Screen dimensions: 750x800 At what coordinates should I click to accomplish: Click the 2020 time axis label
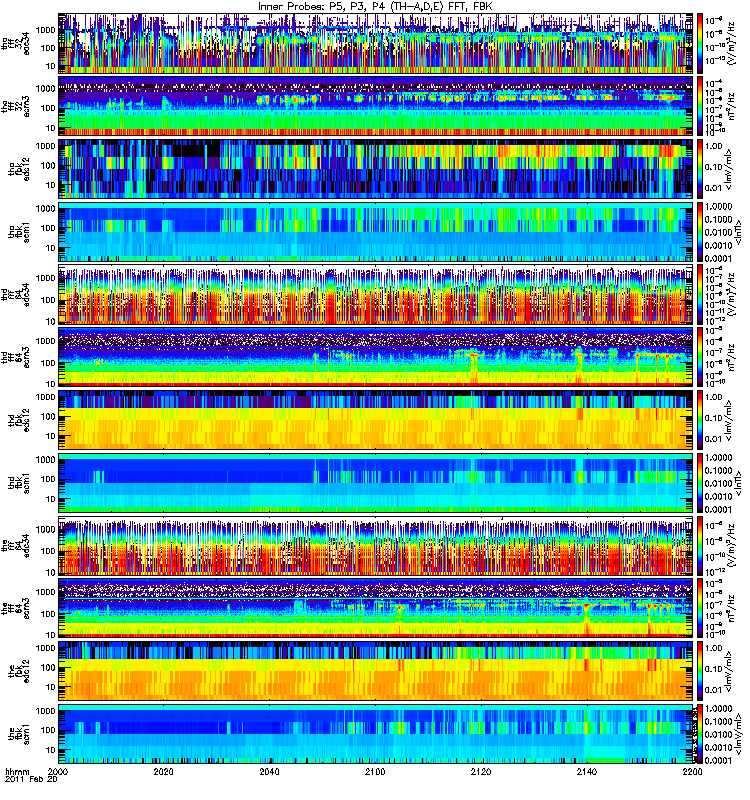[163, 771]
